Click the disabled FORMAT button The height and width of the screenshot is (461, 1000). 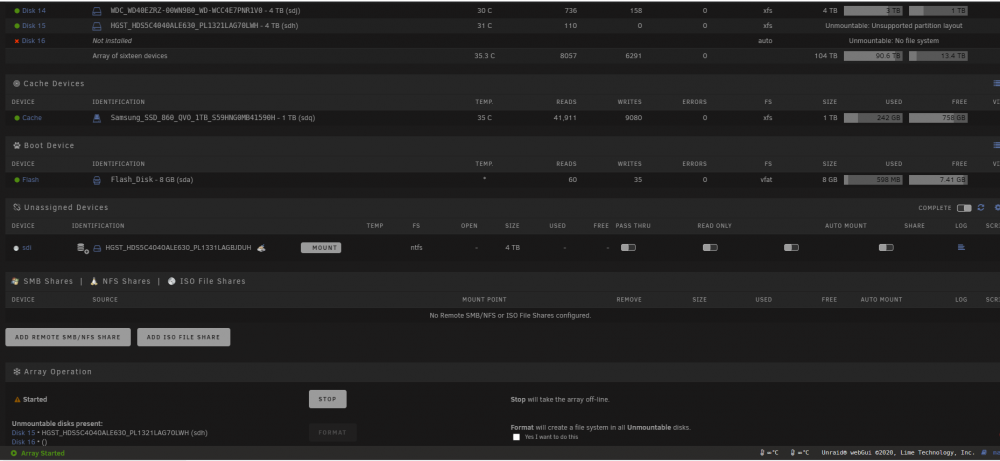pyautogui.click(x=332, y=432)
